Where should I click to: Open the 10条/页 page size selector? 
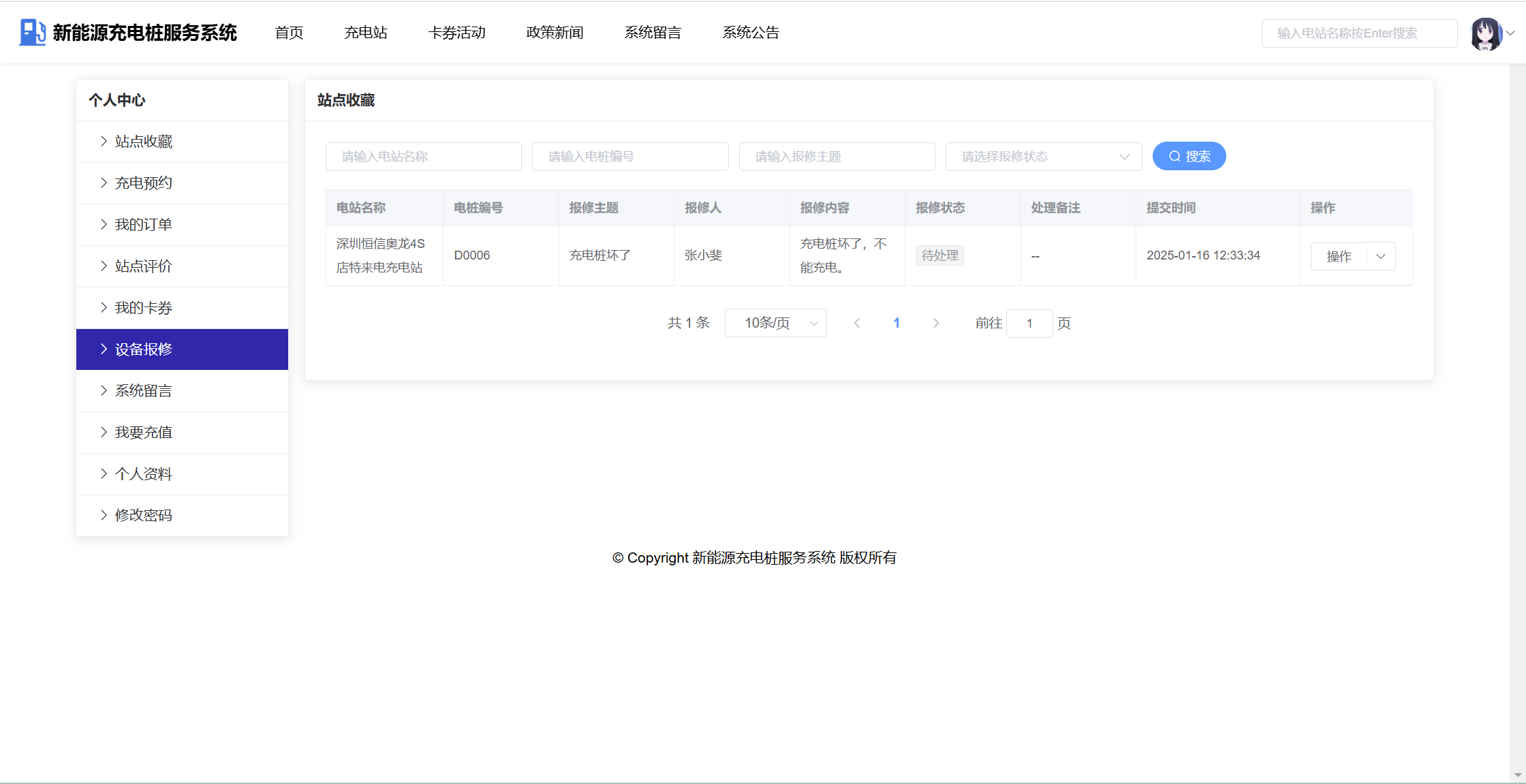775,324
